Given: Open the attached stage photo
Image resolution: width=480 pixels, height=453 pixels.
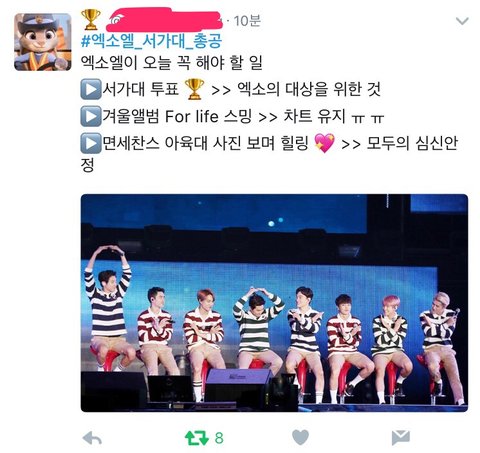Looking at the screenshot, I should [274, 303].
